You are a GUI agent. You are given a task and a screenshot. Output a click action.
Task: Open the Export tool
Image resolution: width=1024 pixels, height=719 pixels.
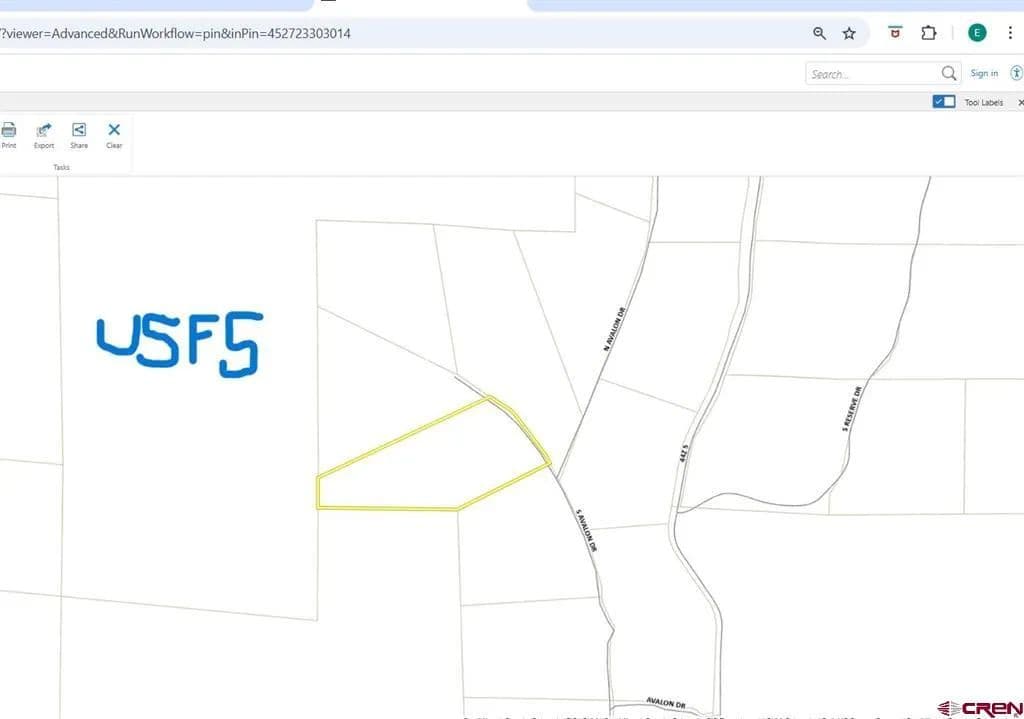44,130
